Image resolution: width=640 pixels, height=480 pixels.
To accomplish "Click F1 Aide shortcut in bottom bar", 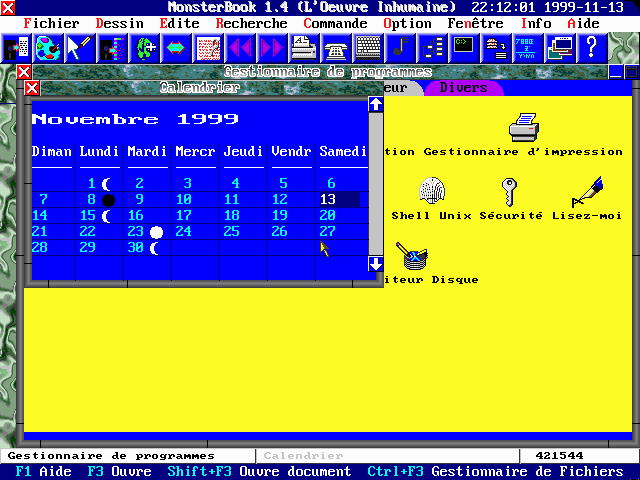I will [x=43, y=471].
